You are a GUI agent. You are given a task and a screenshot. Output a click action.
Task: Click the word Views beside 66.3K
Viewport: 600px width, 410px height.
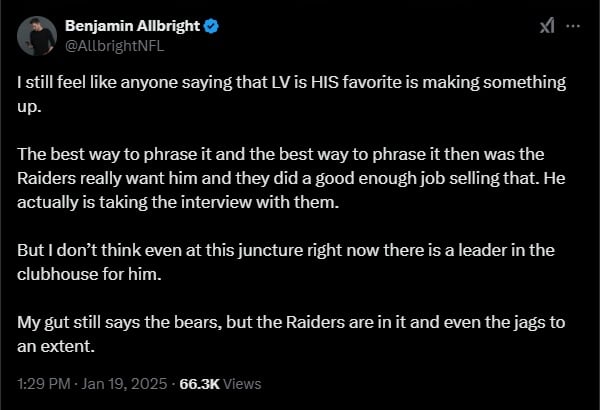[x=245, y=383]
